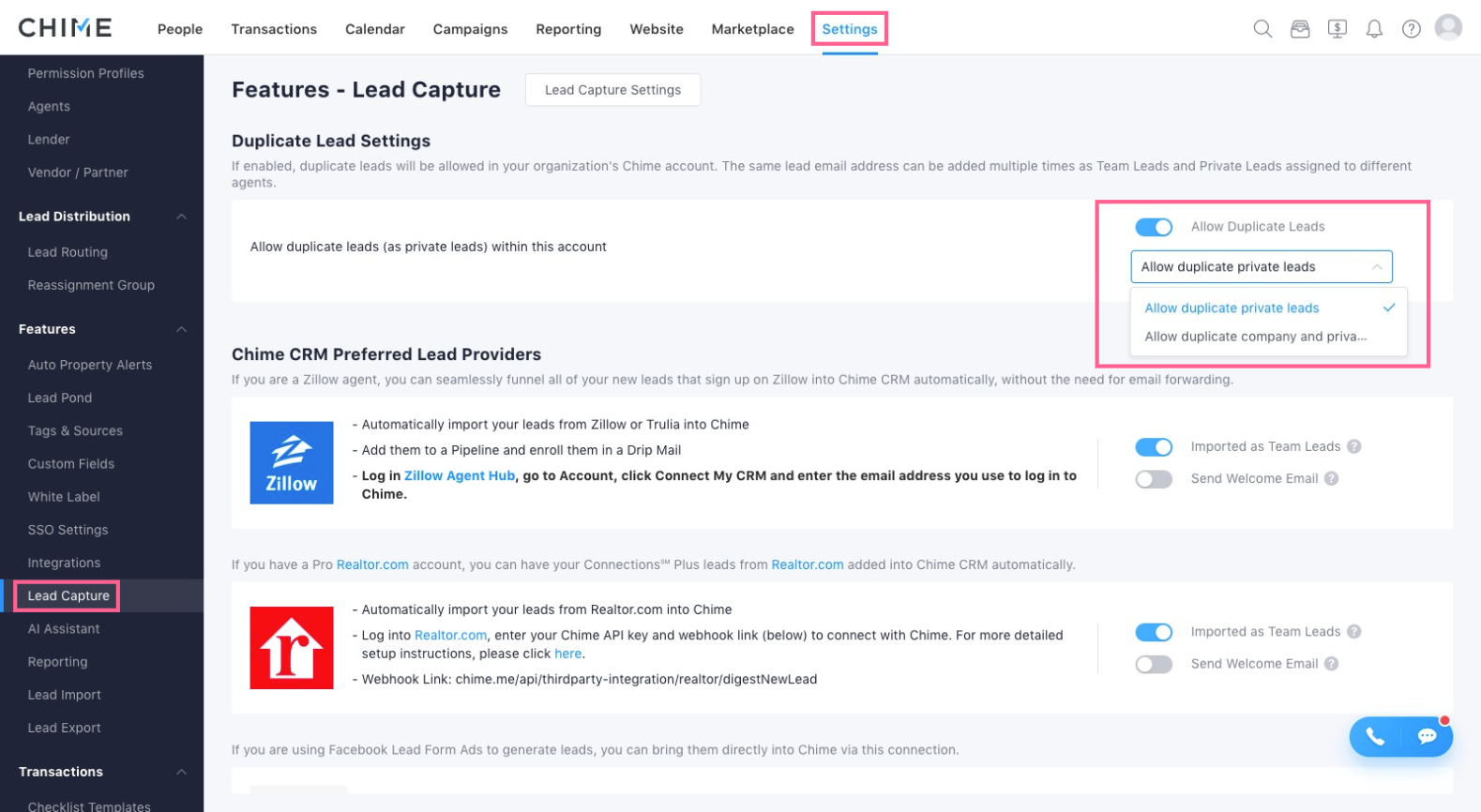Open Campaigns in top navigation
The image size is (1481, 812).
470,29
